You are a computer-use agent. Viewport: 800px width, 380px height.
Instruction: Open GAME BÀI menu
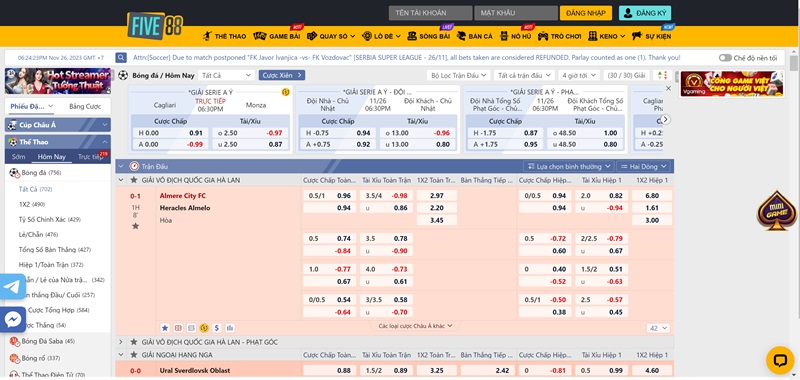[277, 36]
